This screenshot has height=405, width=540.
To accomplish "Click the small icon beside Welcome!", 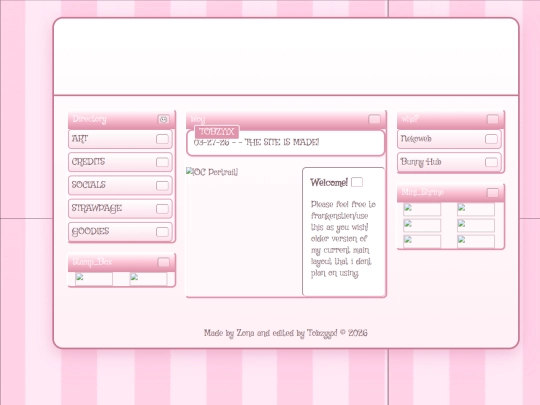I will coord(357,182).
